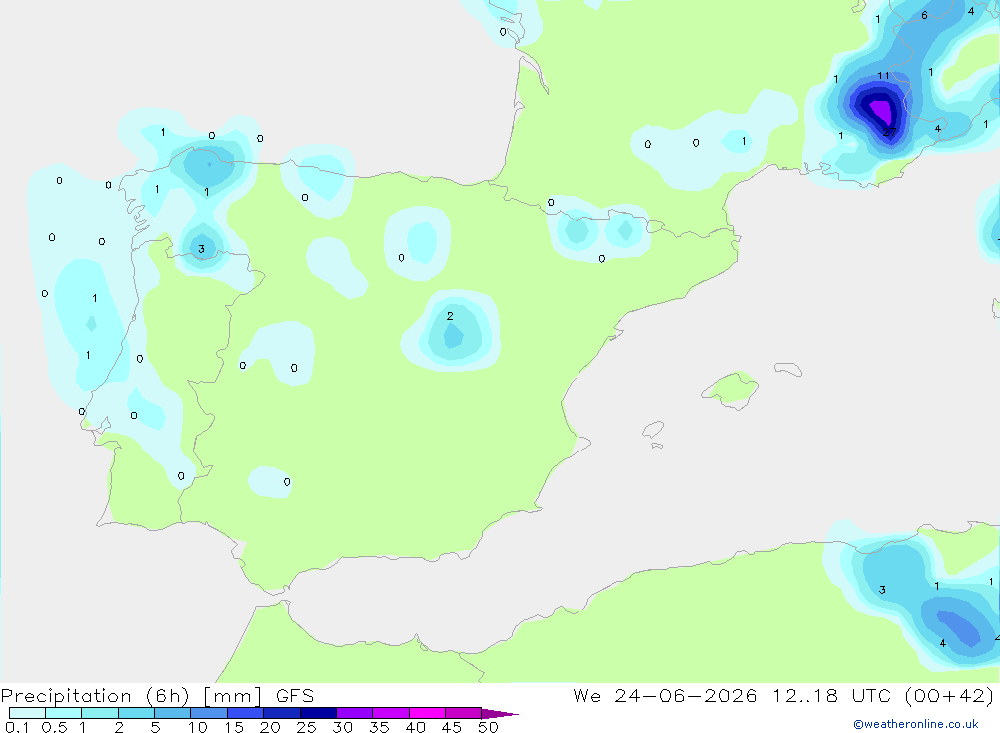Pick the 45–50 mm legend swatch
The width and height of the screenshot is (1000, 733).
coord(464,713)
